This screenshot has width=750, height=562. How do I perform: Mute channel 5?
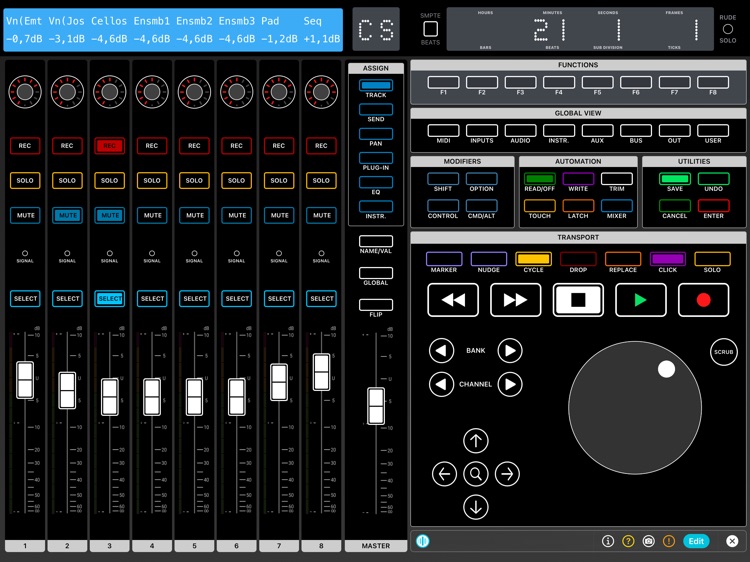point(194,215)
